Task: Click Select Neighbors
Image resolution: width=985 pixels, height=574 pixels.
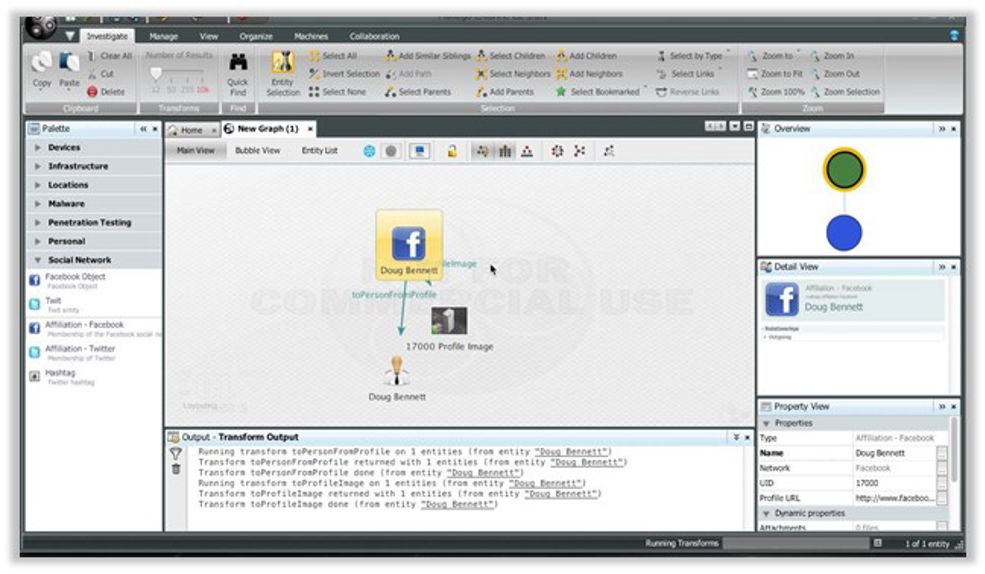Action: pyautogui.click(x=513, y=73)
